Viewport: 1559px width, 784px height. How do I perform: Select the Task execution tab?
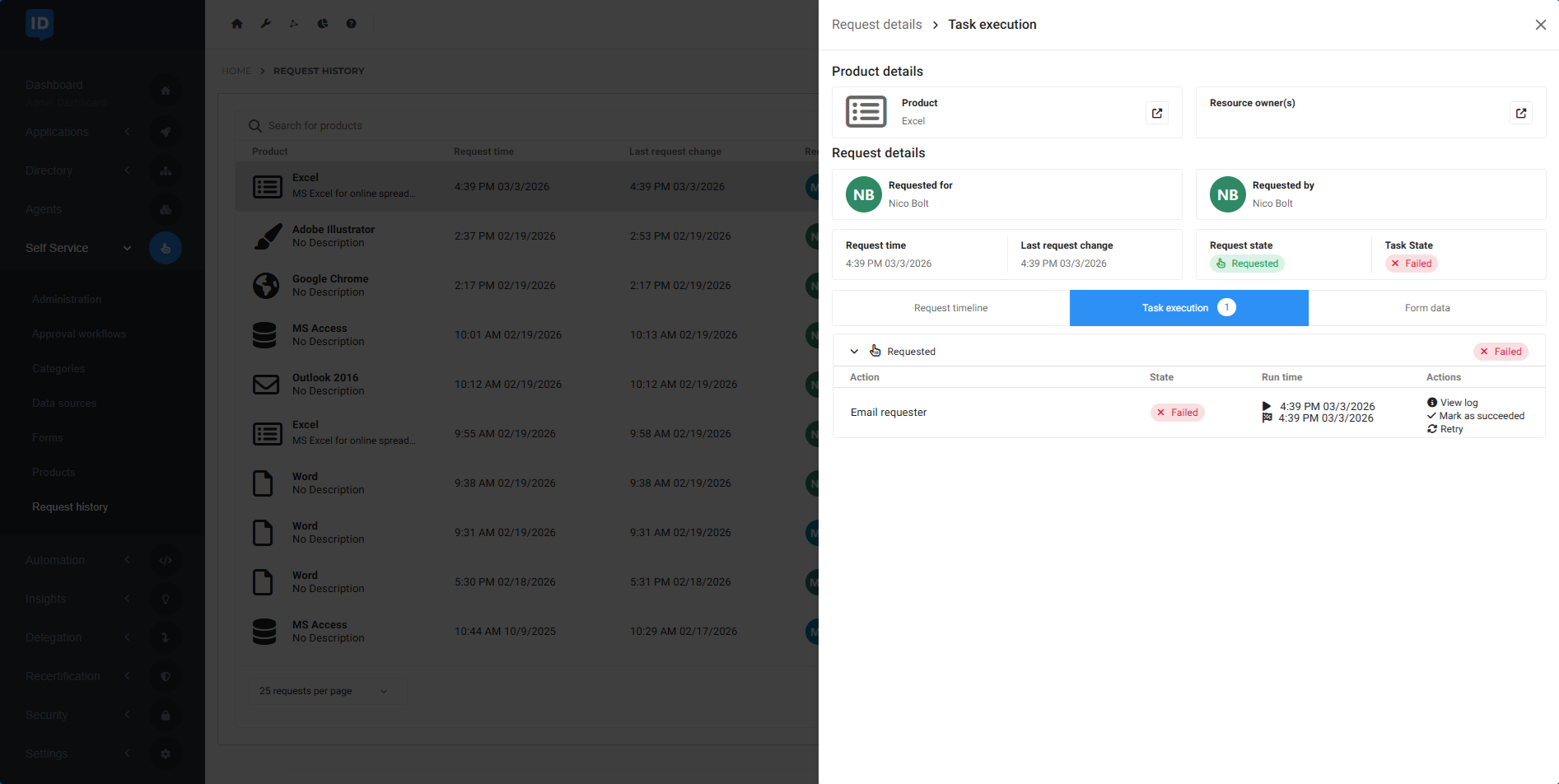pyautogui.click(x=1188, y=308)
